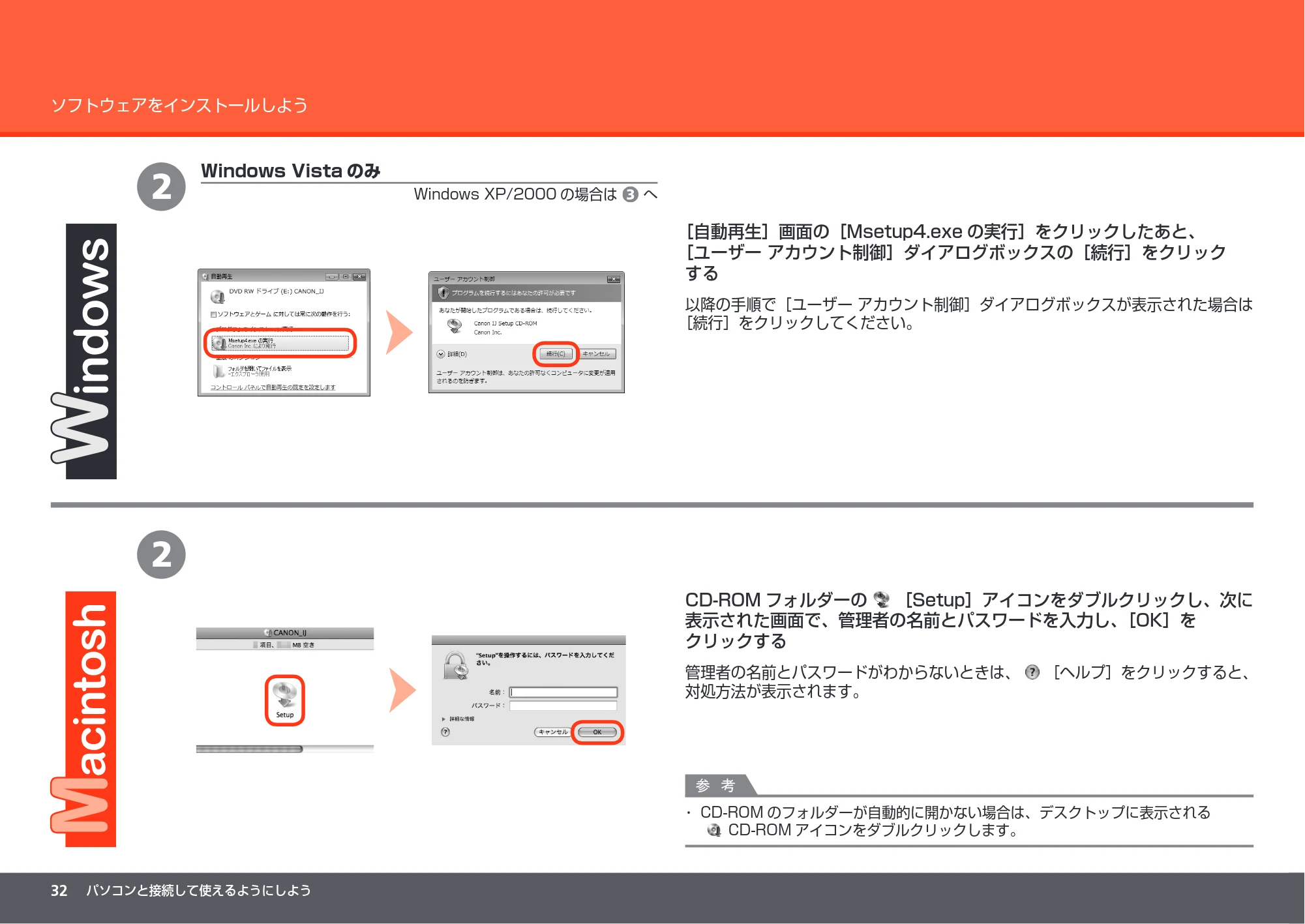Maximize the 自動再生 window
The width and height of the screenshot is (1305, 924).
346,276
